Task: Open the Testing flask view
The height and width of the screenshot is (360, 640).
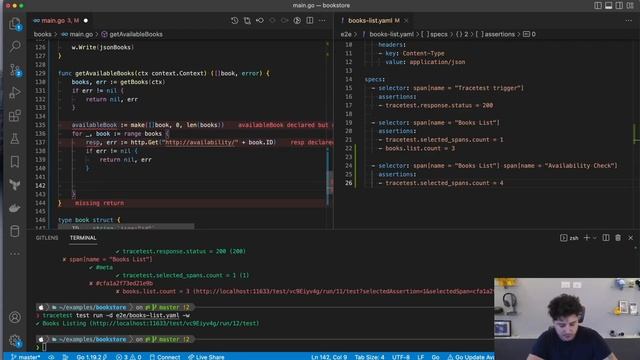Action: pos(15,139)
